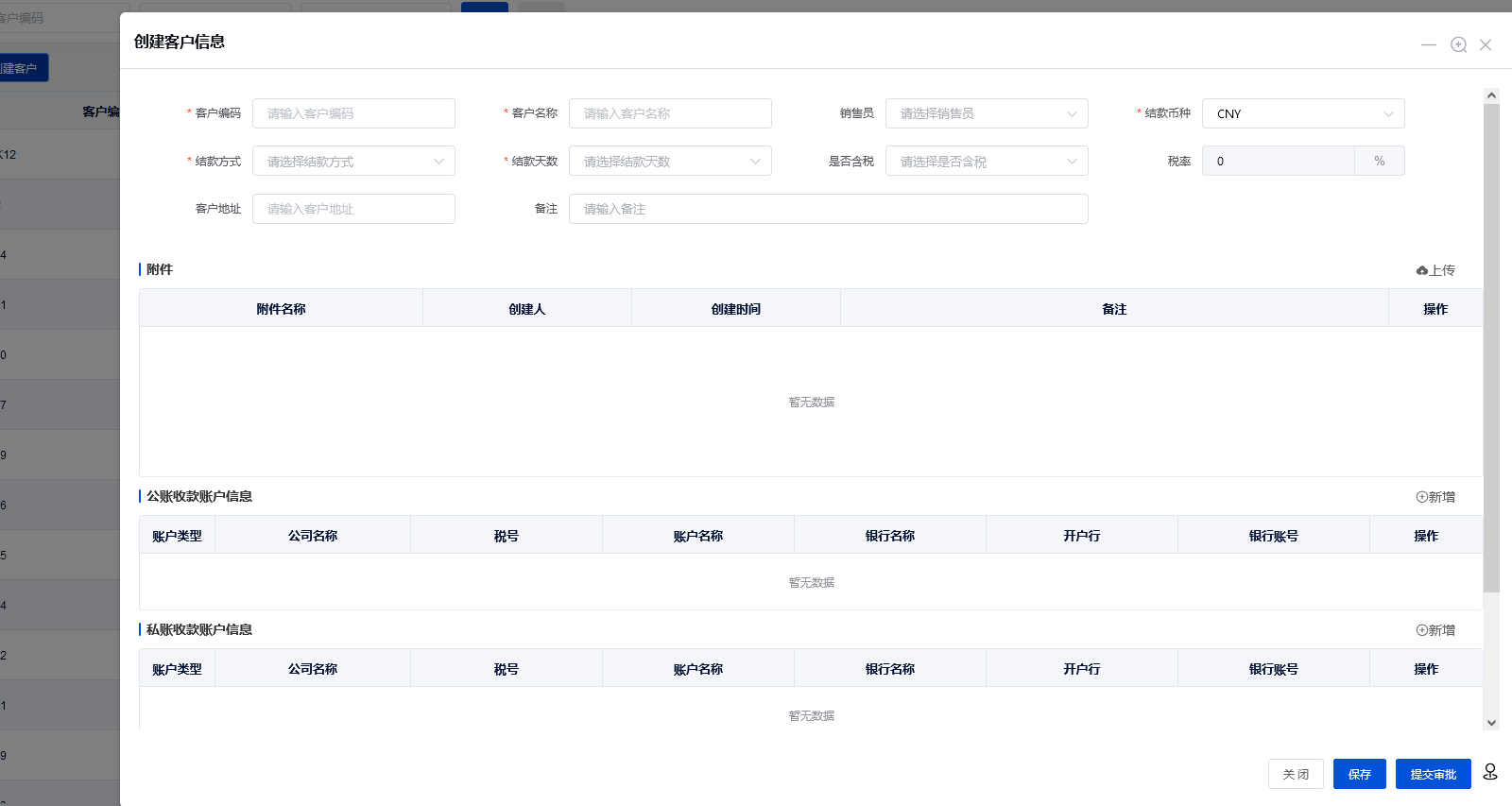Focus the 客户编码 customer code input
The width and height of the screenshot is (1512, 806).
[x=353, y=113]
